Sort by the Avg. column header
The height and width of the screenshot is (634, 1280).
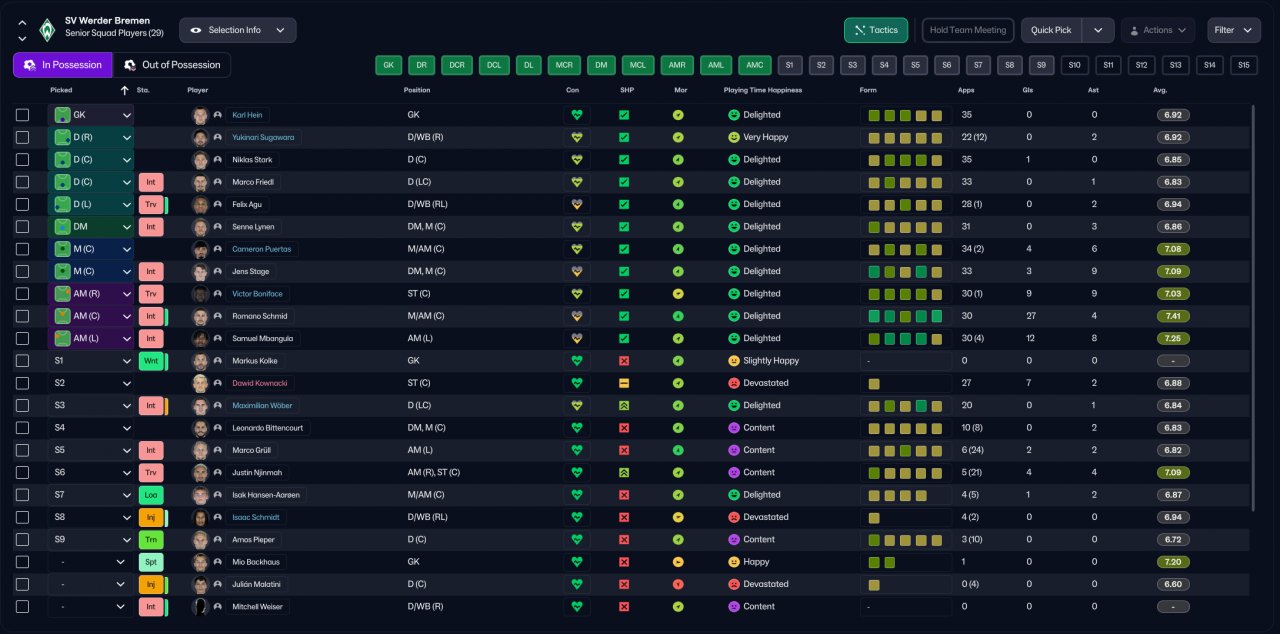[x=1161, y=90]
